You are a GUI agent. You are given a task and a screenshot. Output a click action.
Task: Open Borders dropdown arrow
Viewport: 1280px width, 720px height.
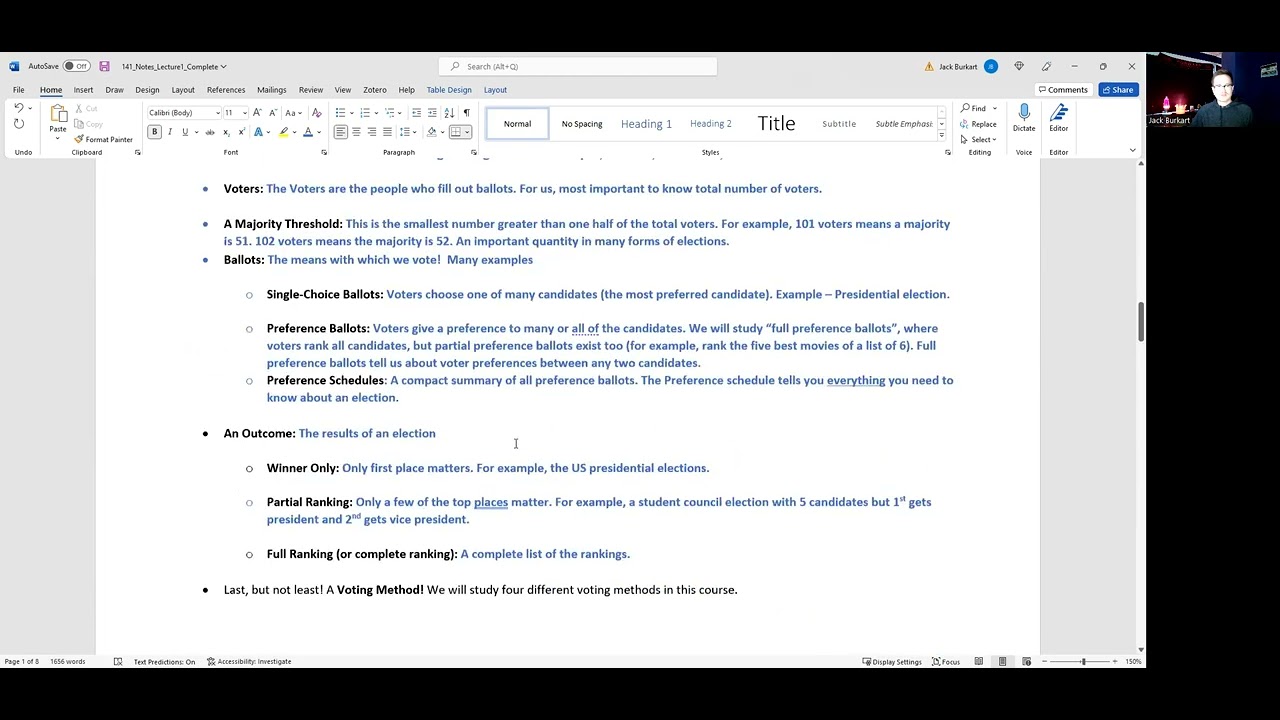point(466,132)
